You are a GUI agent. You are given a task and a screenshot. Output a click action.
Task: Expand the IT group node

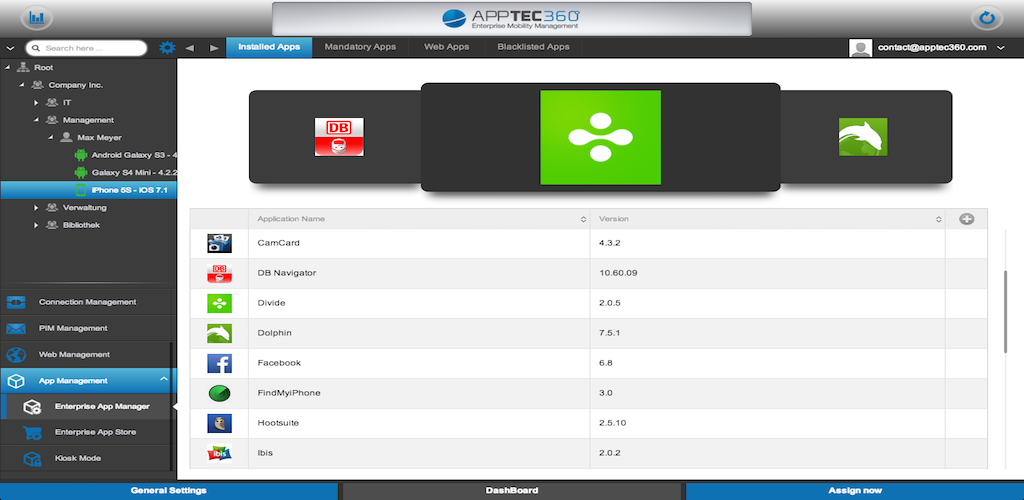point(36,102)
